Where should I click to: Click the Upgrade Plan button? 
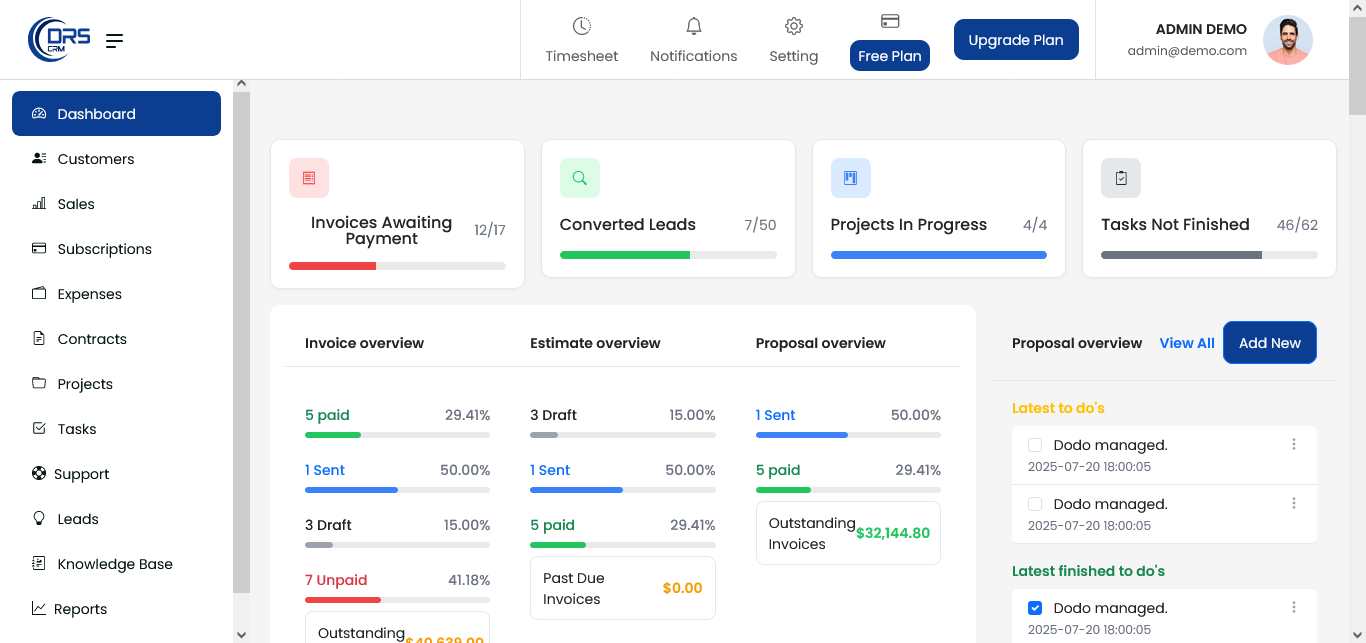pos(1016,40)
